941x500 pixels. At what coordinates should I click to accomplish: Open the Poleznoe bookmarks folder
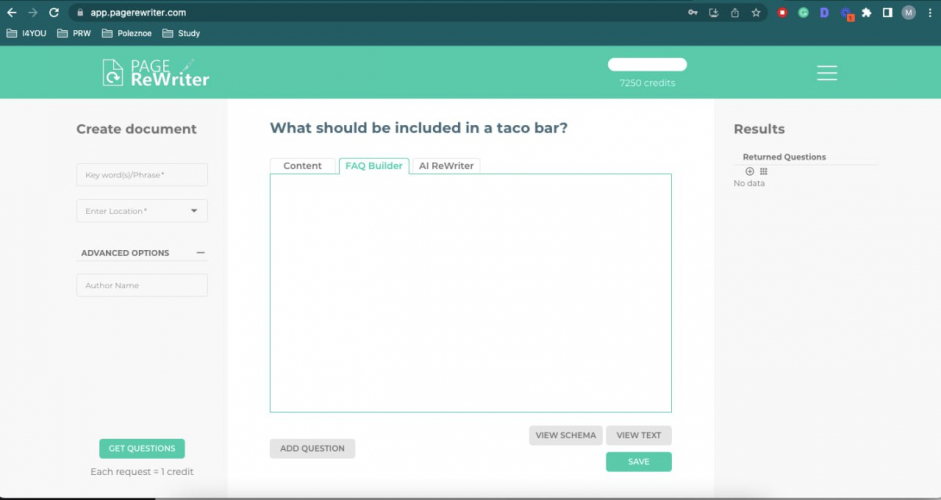127,34
